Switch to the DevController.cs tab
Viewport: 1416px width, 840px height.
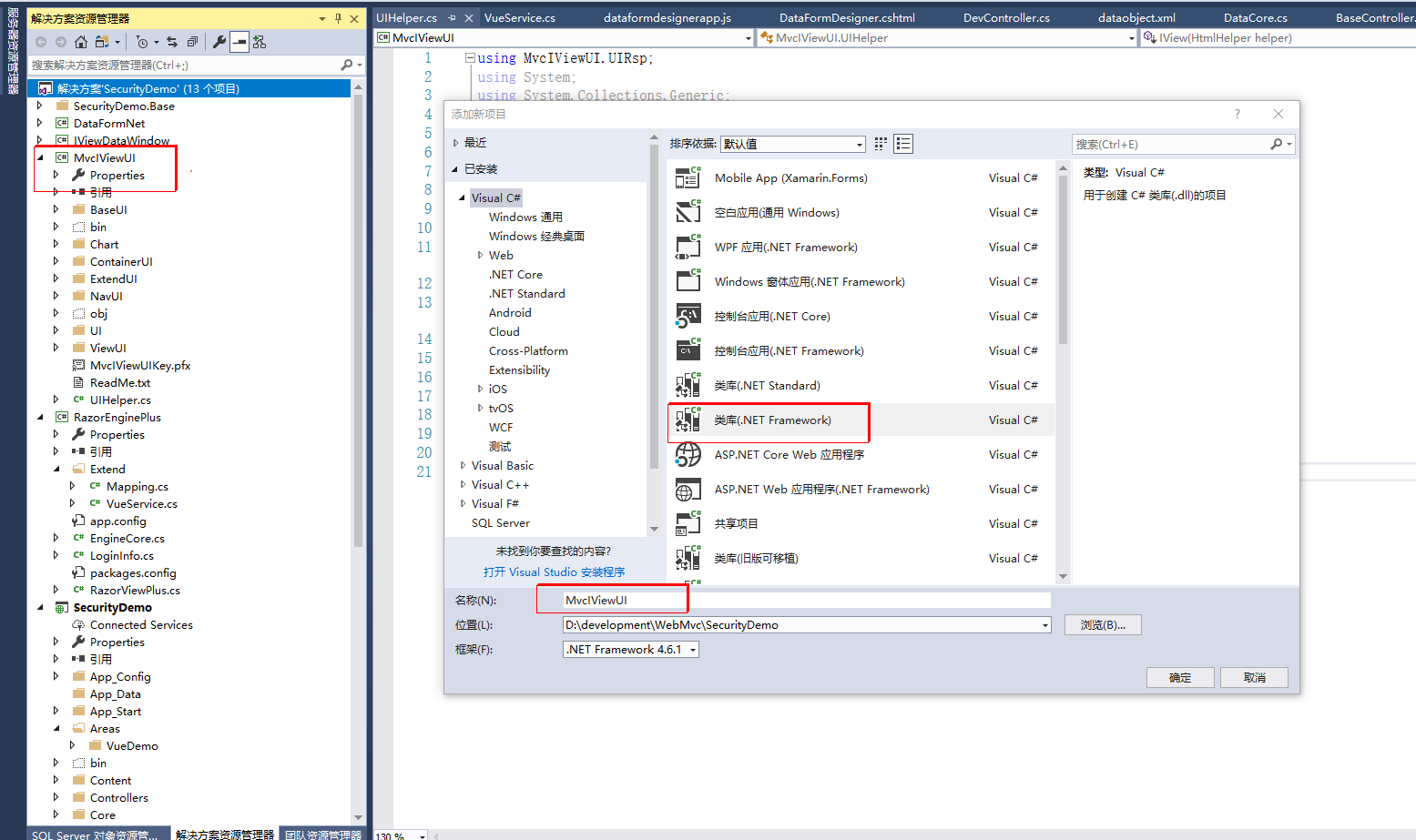pyautogui.click(x=1006, y=16)
